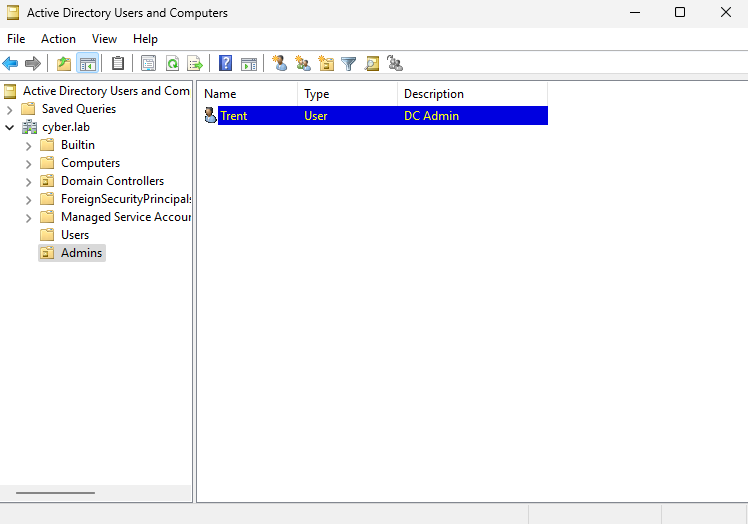Sort list by Description column header
The width and height of the screenshot is (748, 524).
[470, 94]
